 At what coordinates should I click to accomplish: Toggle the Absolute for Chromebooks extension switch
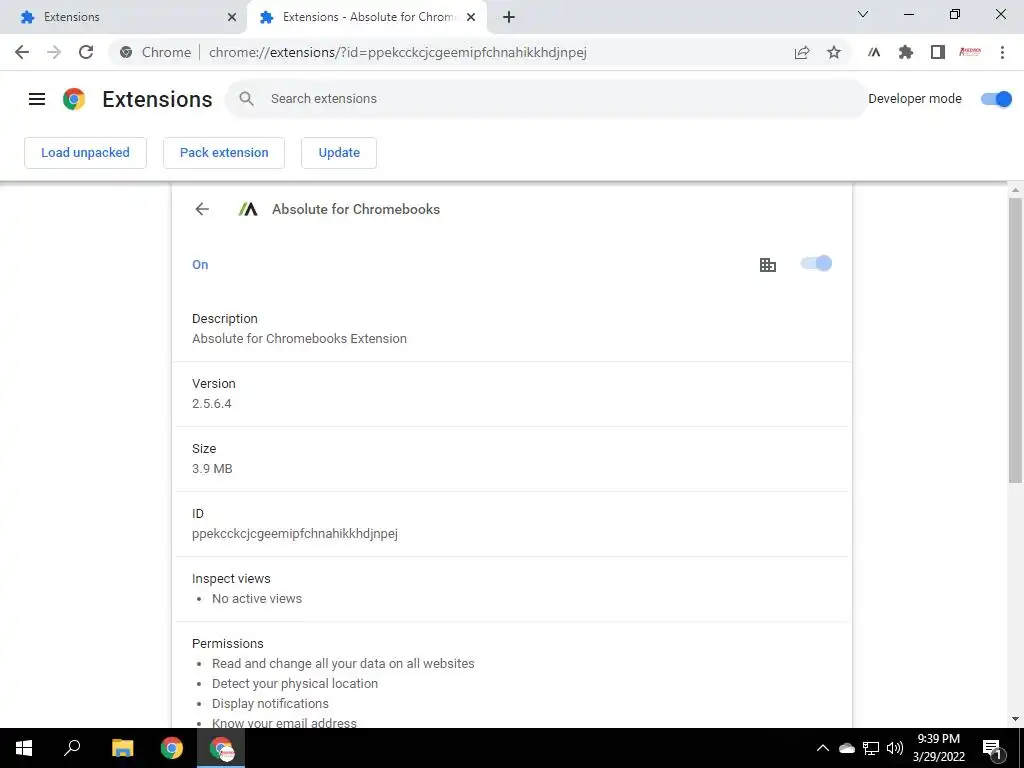pyautogui.click(x=816, y=263)
